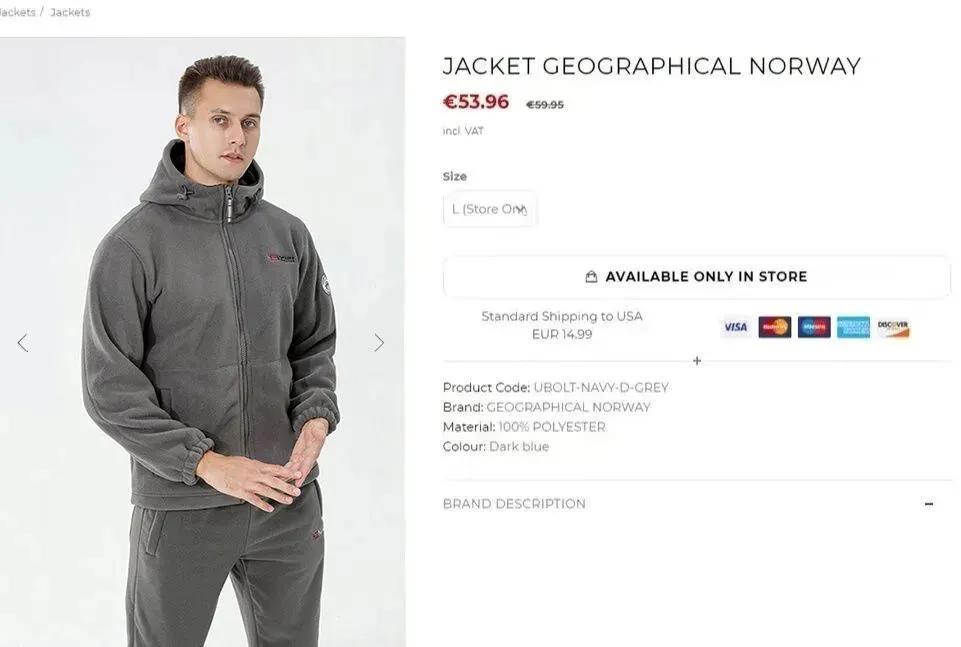Click the Visa payment icon
Screen dimensions: 961x647
point(736,327)
